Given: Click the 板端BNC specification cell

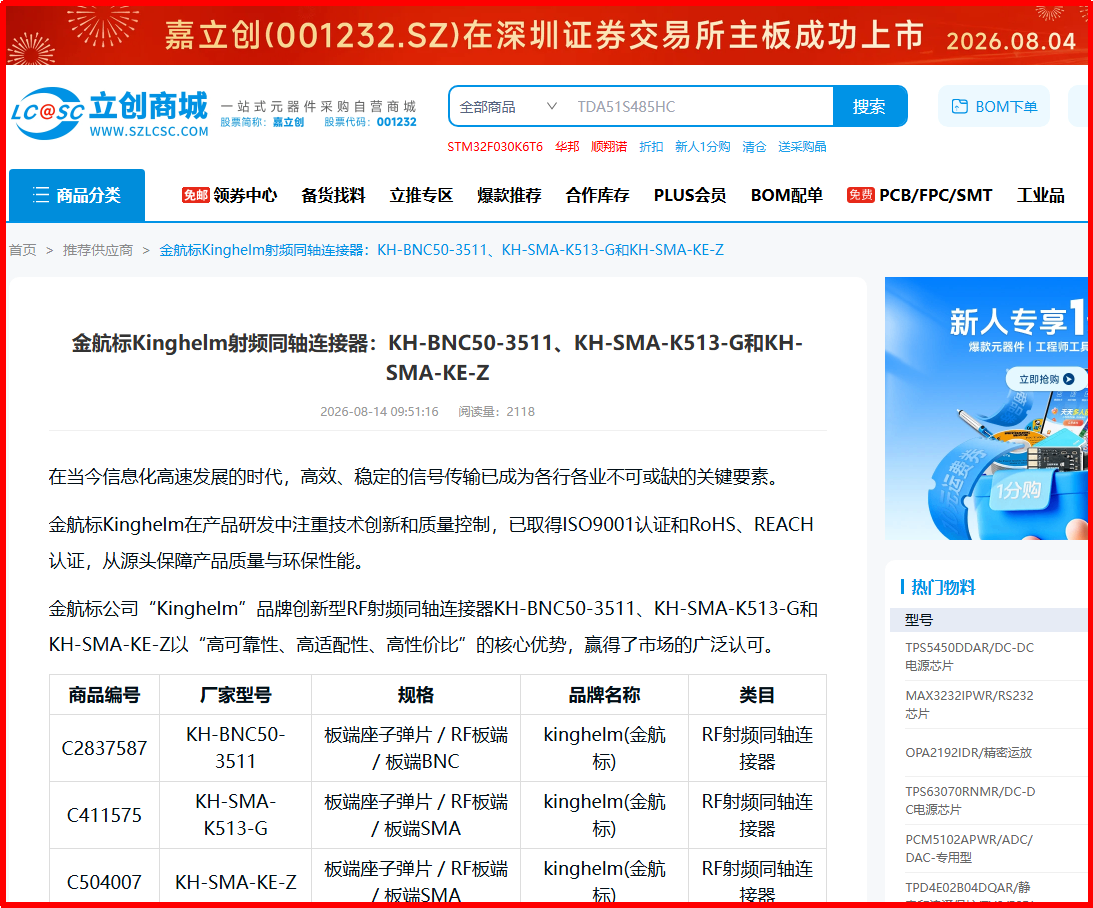Looking at the screenshot, I should click(416, 748).
